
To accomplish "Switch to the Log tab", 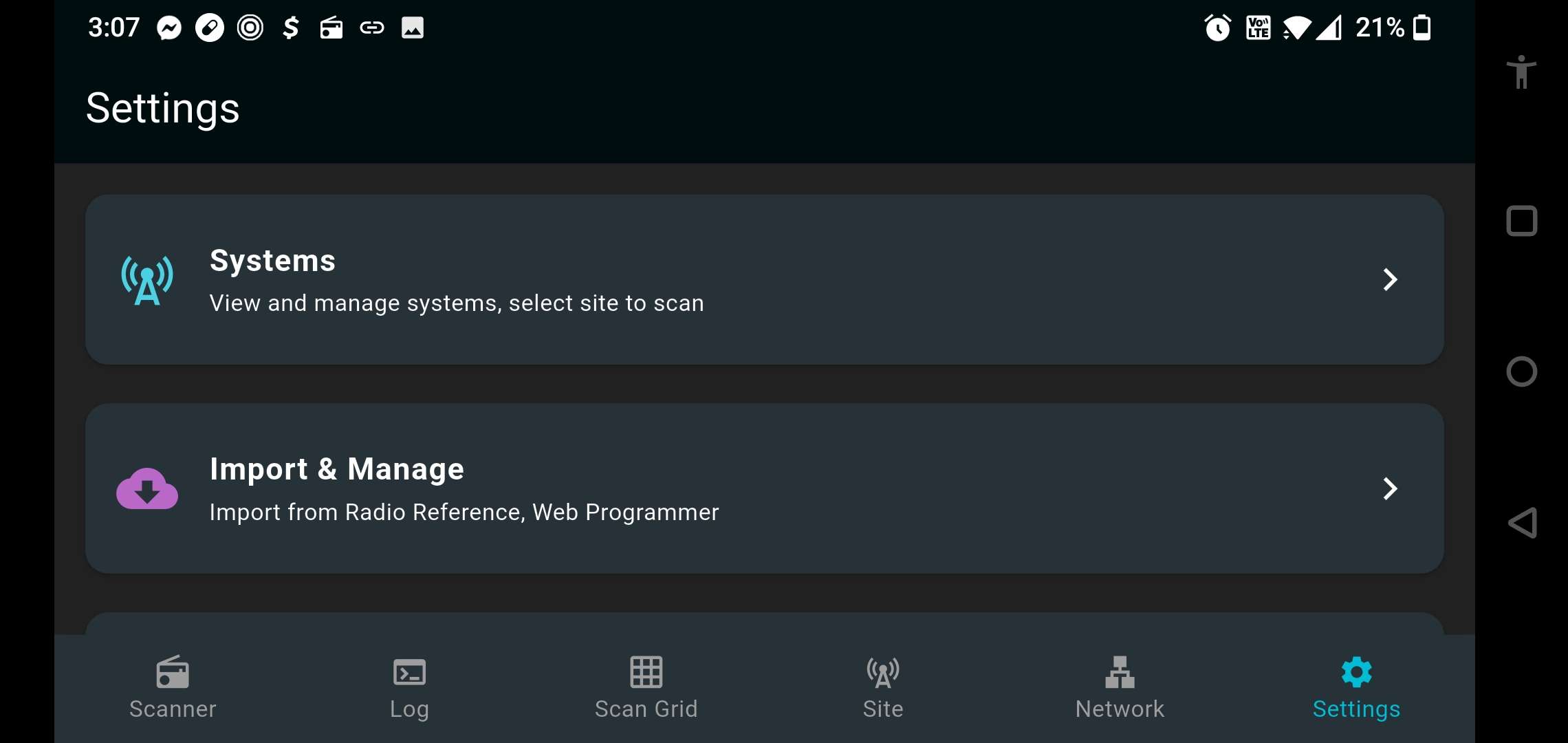I will [x=409, y=687].
